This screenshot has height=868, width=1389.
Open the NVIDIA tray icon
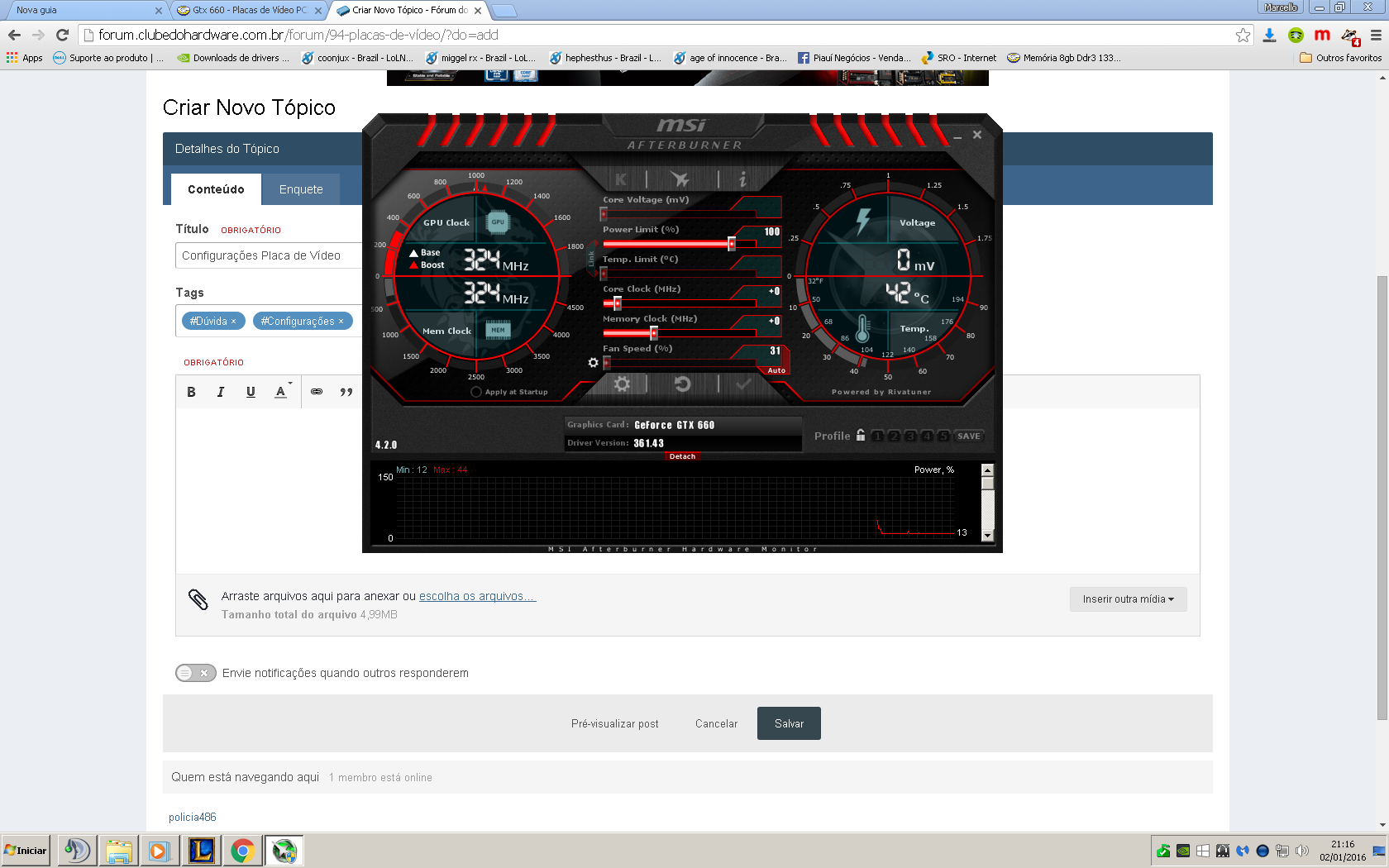coord(1183,851)
